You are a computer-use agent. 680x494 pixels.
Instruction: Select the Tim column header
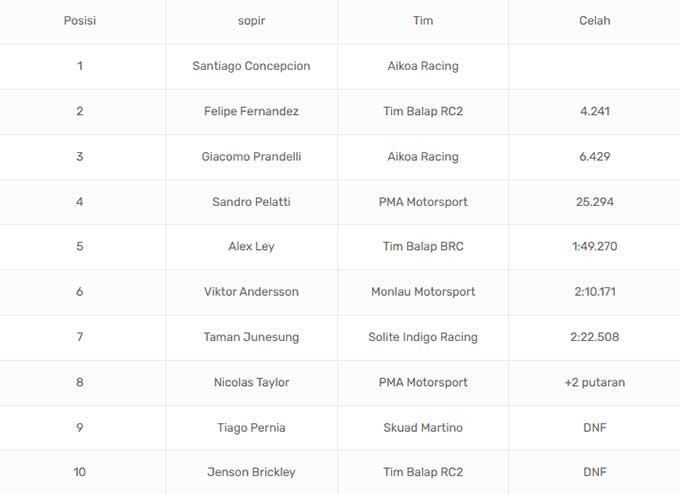[423, 20]
